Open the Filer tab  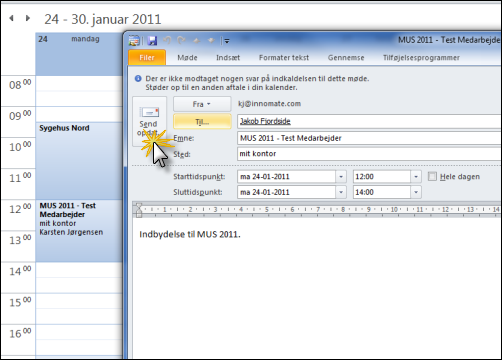147,57
